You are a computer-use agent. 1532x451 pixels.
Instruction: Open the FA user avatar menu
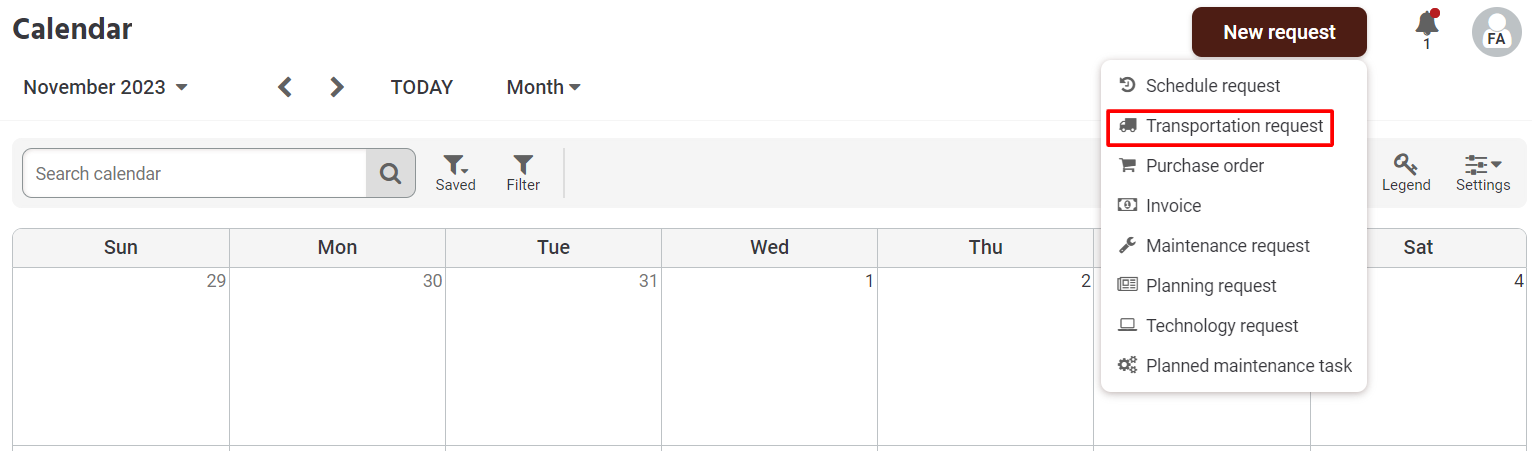tap(1496, 32)
